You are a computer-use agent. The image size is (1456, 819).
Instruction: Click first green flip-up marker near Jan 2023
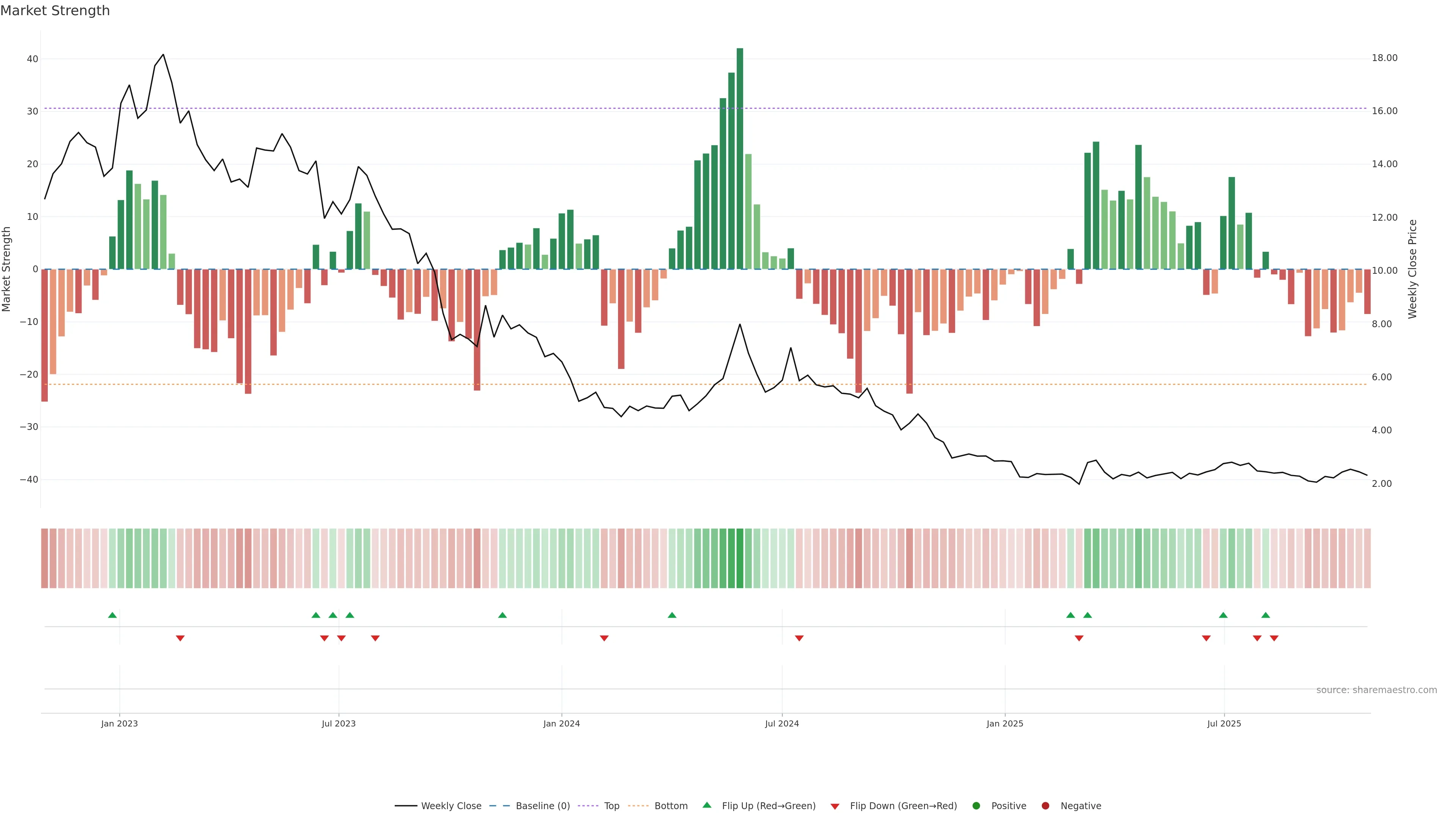tap(113, 615)
